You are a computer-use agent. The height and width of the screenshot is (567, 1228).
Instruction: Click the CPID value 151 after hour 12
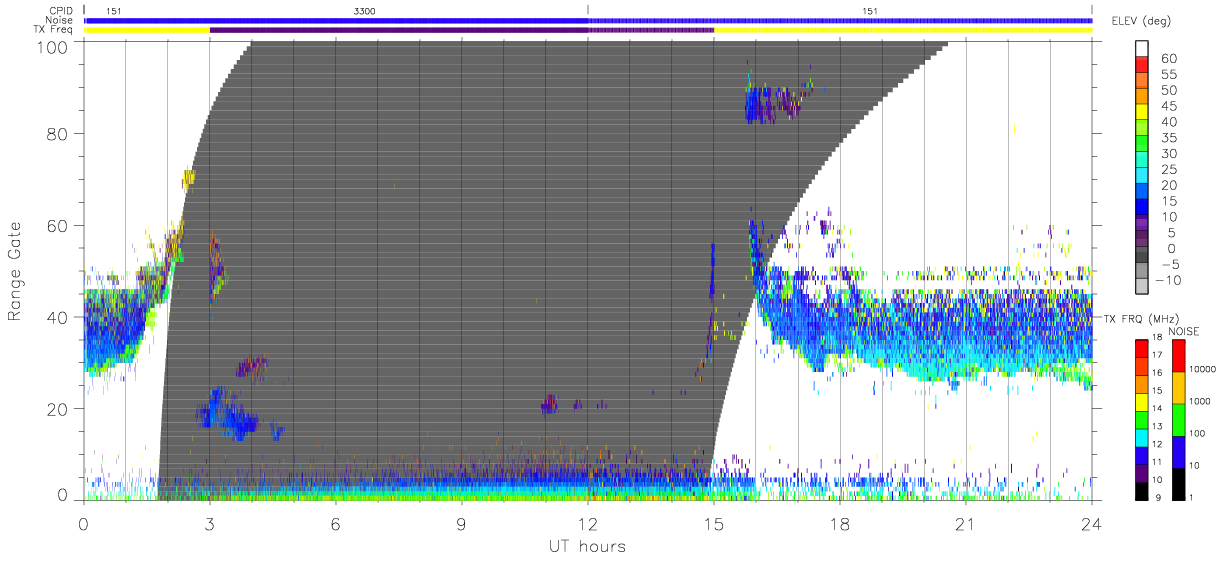pos(871,12)
